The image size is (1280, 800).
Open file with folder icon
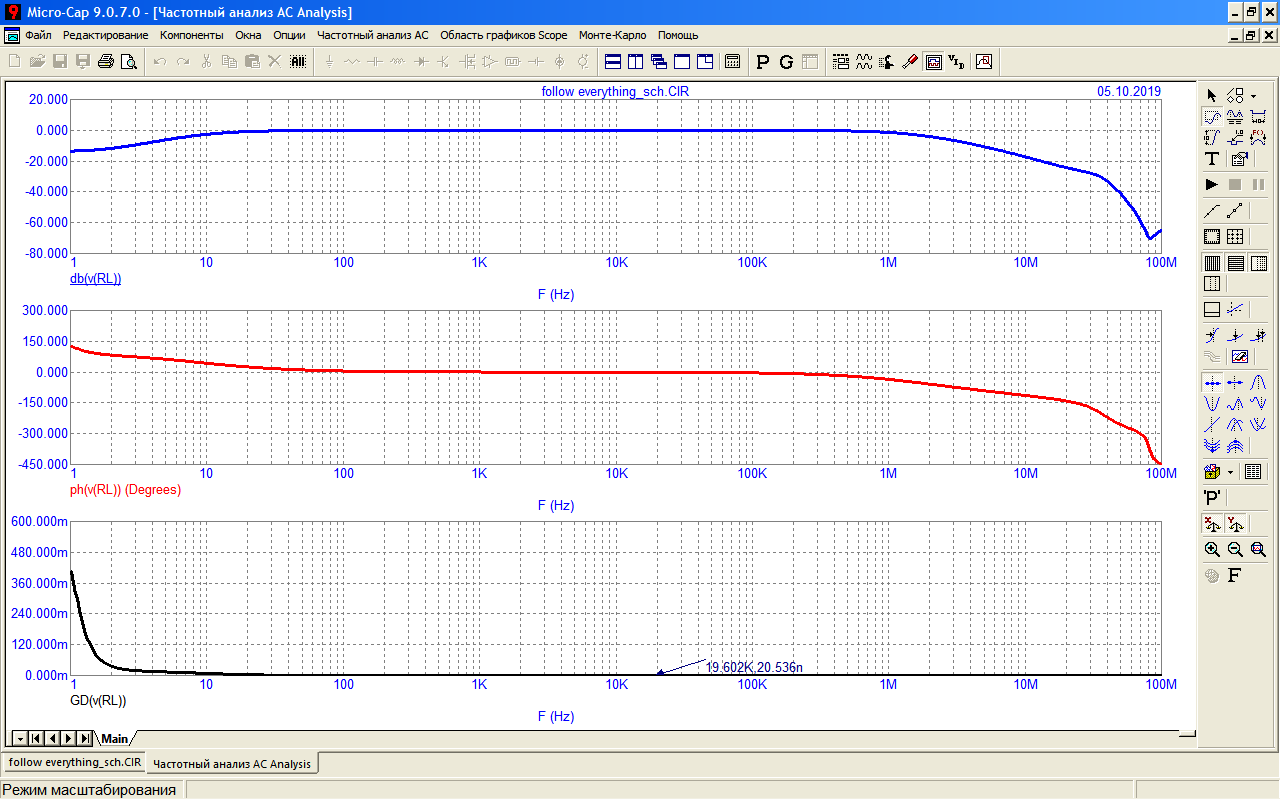click(x=37, y=62)
